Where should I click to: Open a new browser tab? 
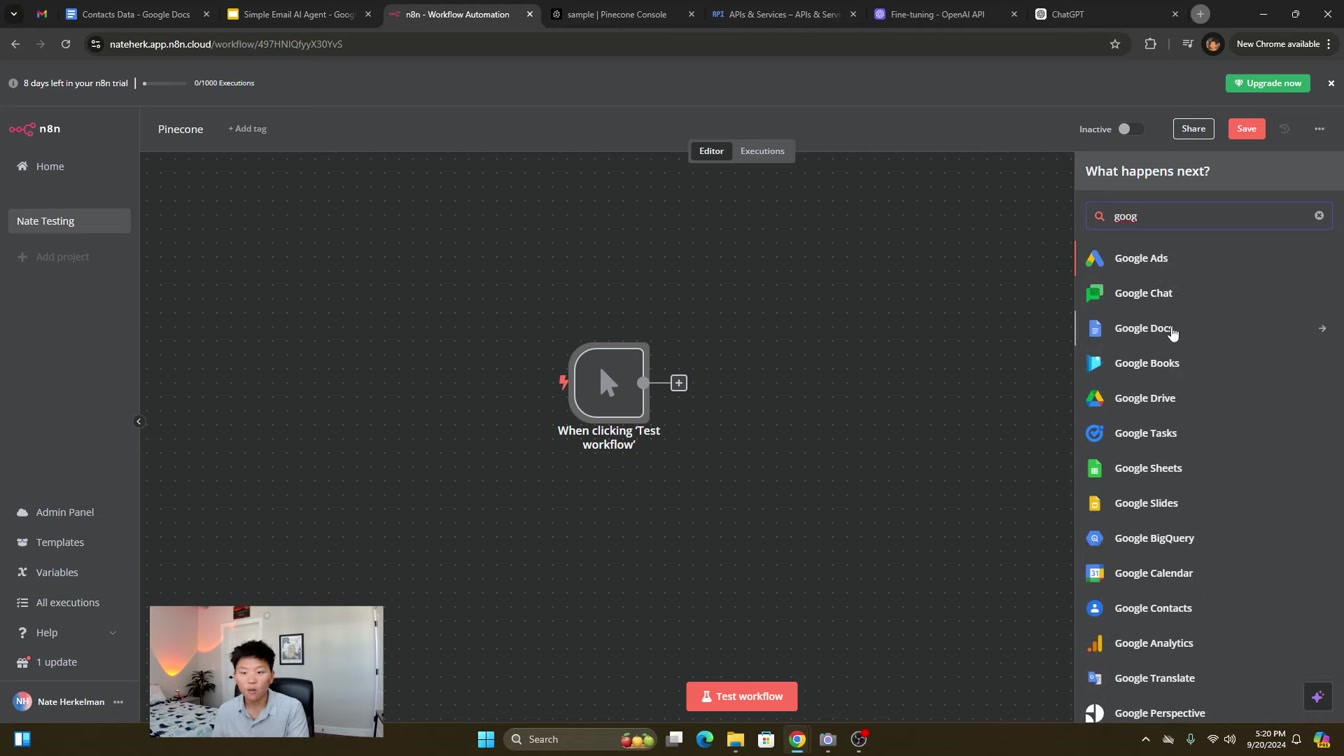pos(1200,14)
